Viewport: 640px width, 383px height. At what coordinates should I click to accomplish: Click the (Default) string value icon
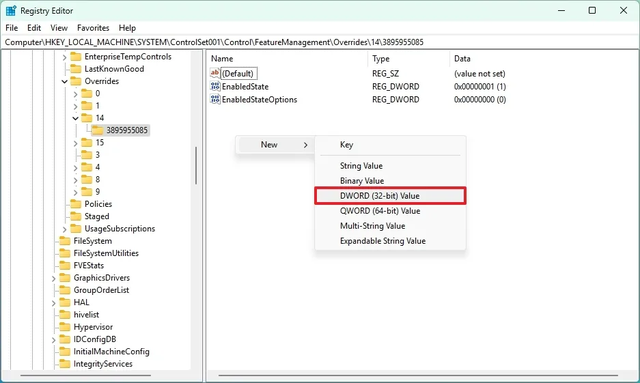[x=215, y=73]
